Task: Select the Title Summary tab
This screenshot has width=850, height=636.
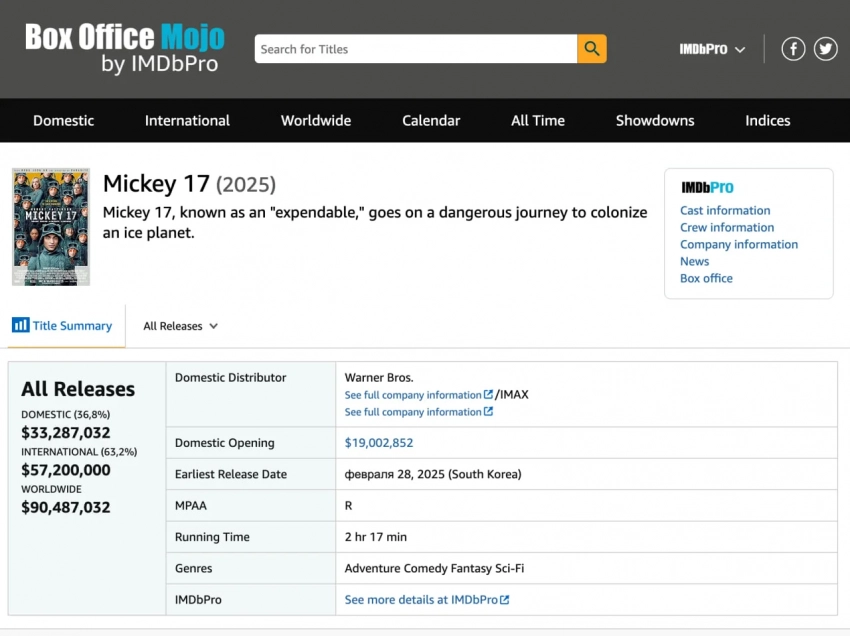Action: 63,326
